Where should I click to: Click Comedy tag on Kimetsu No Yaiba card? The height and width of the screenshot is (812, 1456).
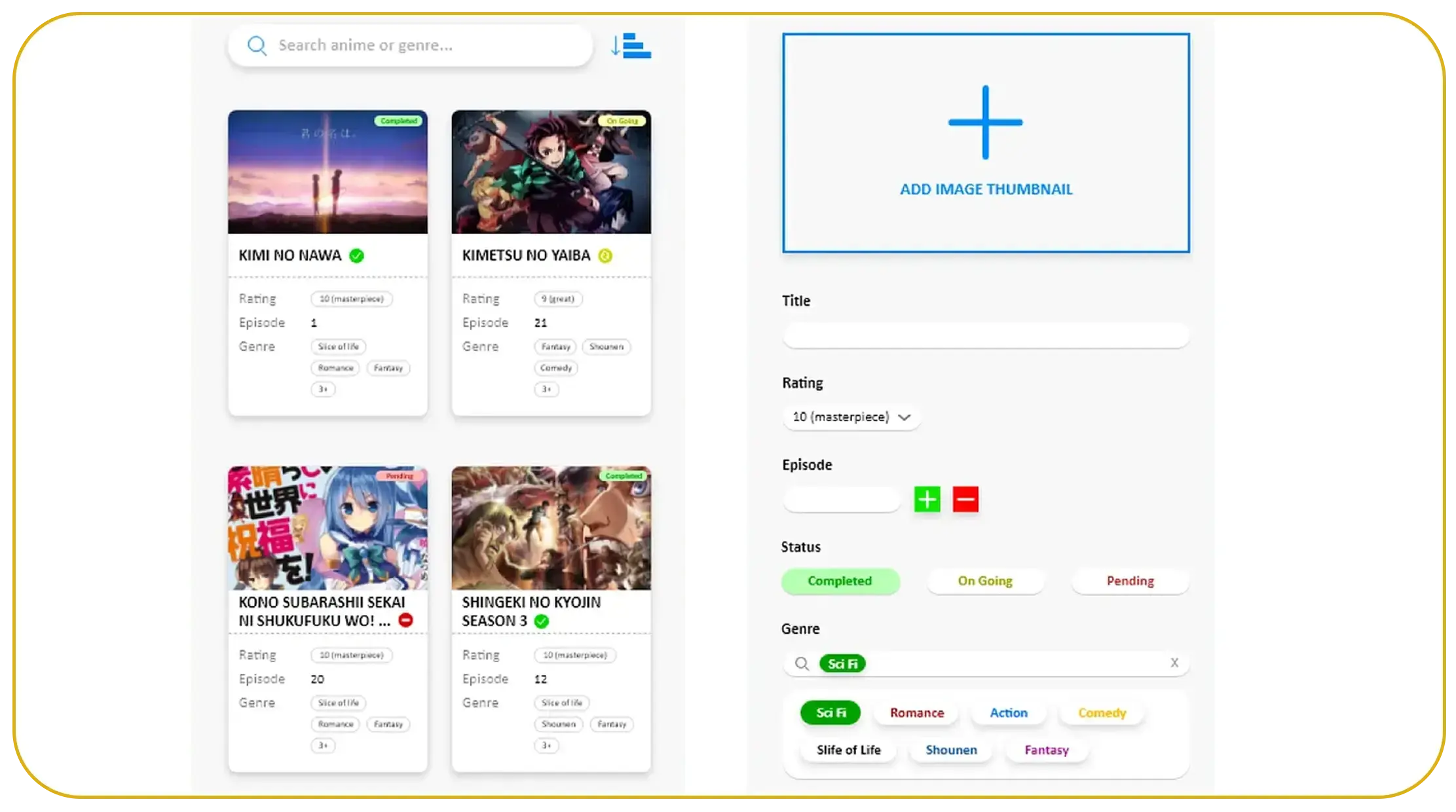[556, 369]
